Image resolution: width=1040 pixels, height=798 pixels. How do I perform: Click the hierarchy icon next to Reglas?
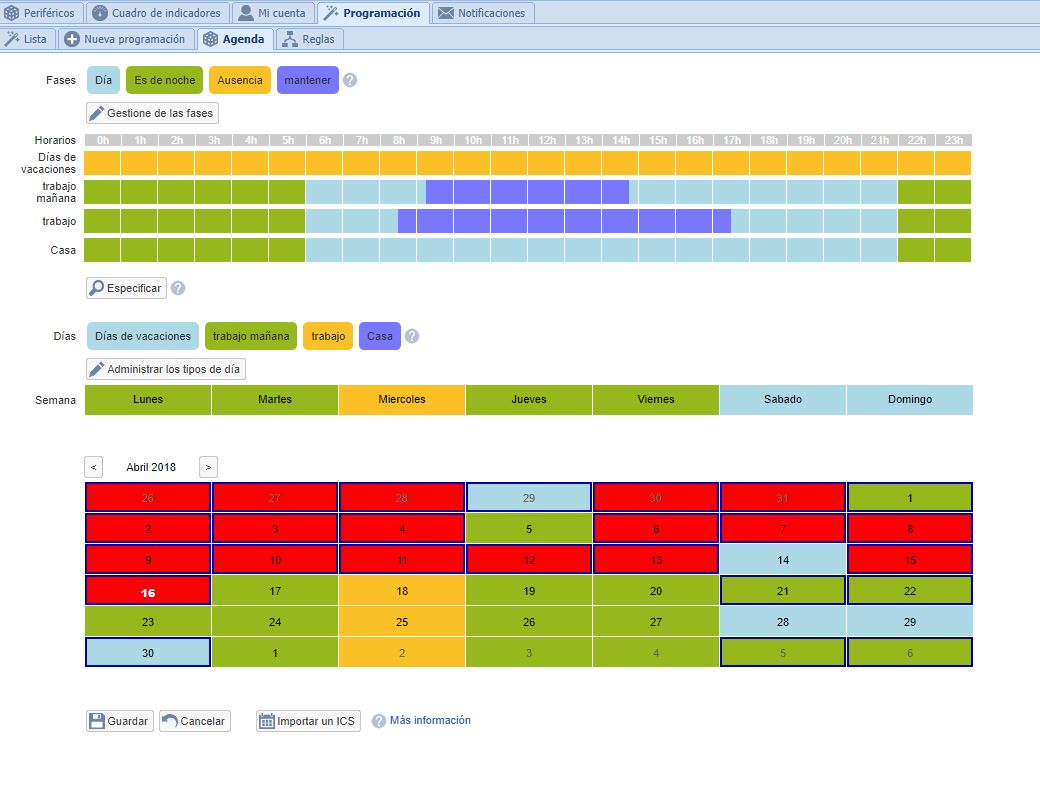coord(290,39)
